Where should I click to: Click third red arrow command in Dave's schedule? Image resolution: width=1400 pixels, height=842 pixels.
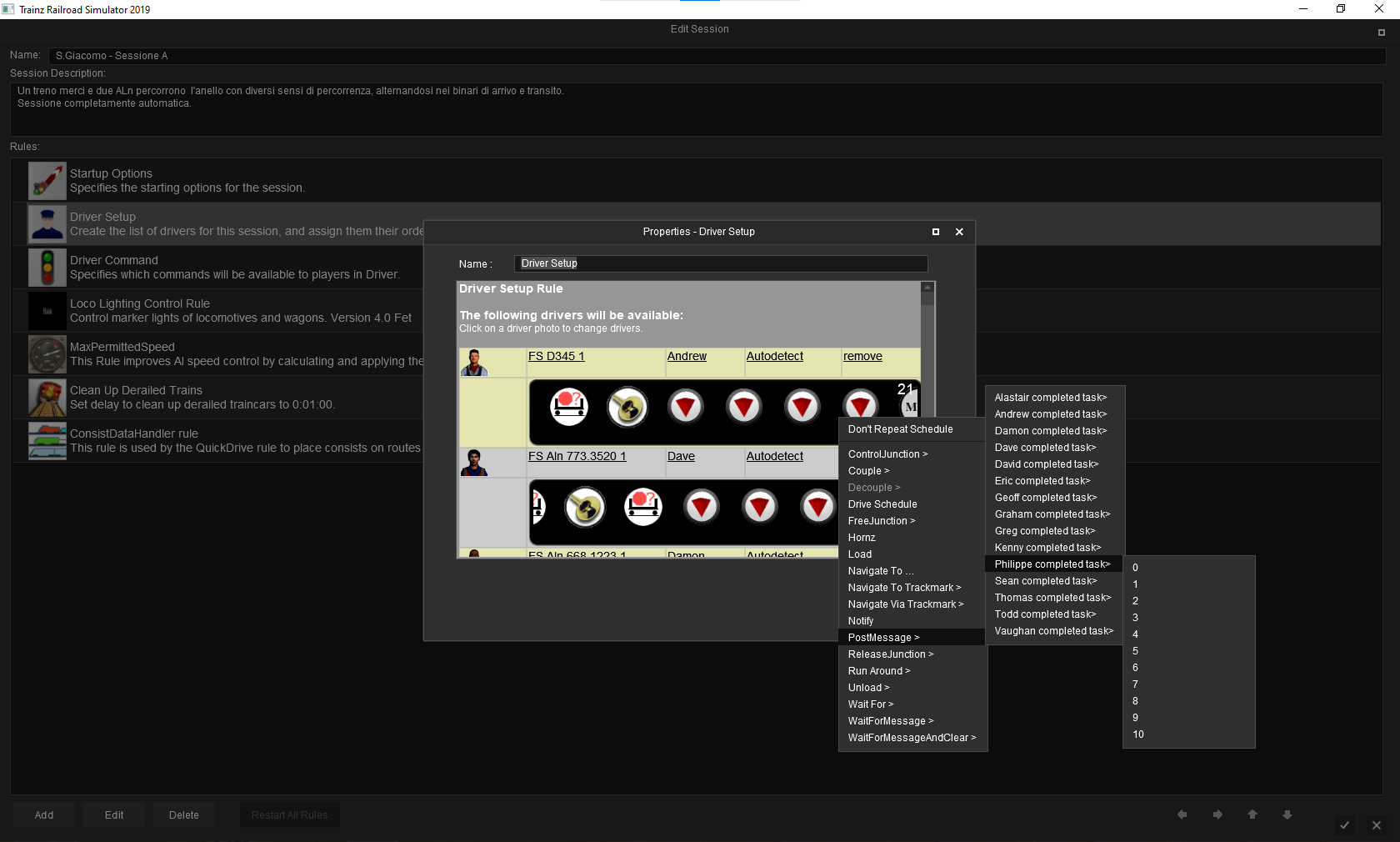[x=818, y=507]
